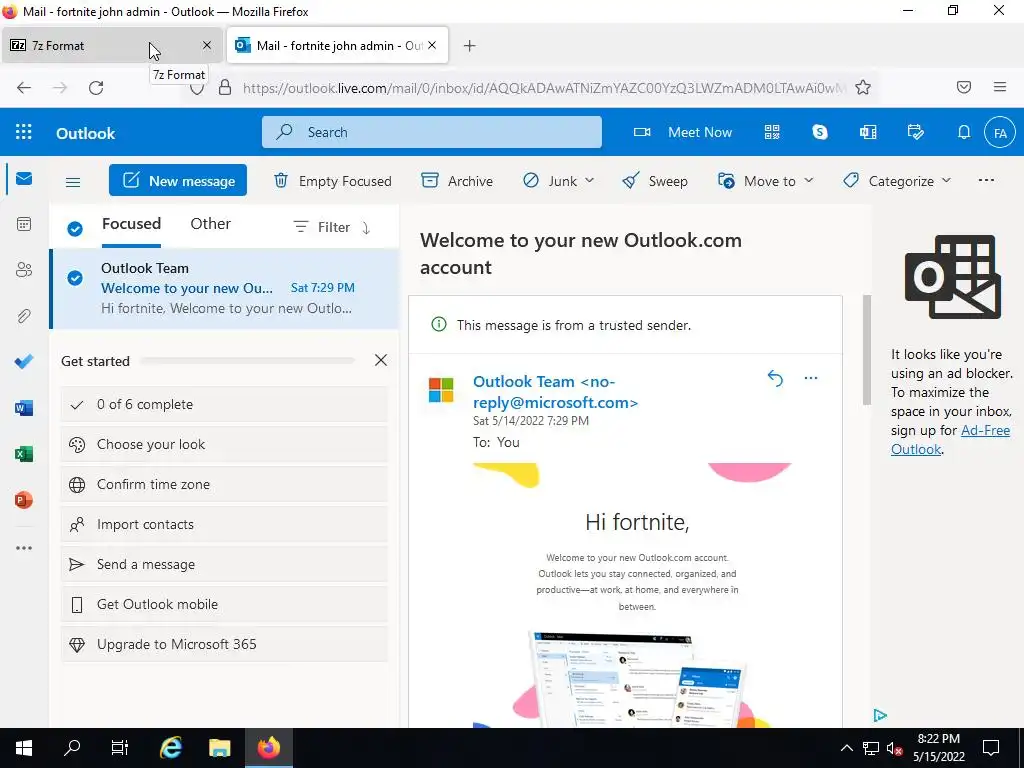This screenshot has width=1024, height=768.
Task: Open Files attachments paperclip in sidebar
Action: click(x=24, y=316)
